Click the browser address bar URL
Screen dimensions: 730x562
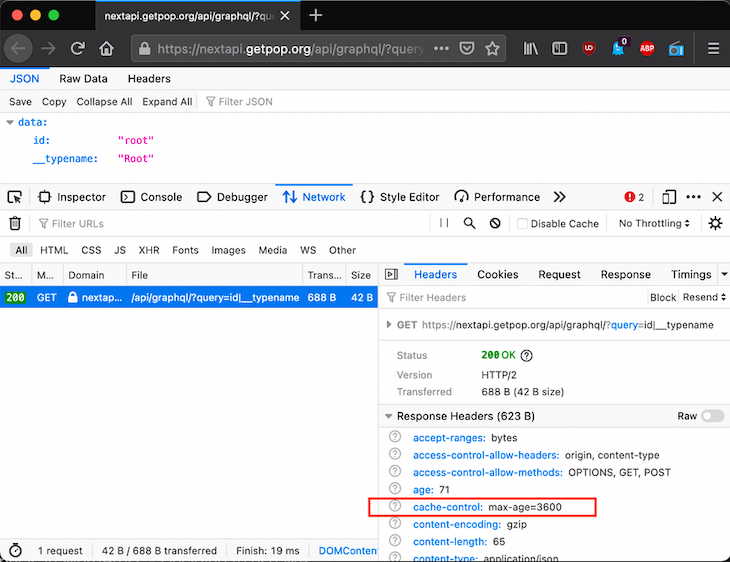[290, 48]
